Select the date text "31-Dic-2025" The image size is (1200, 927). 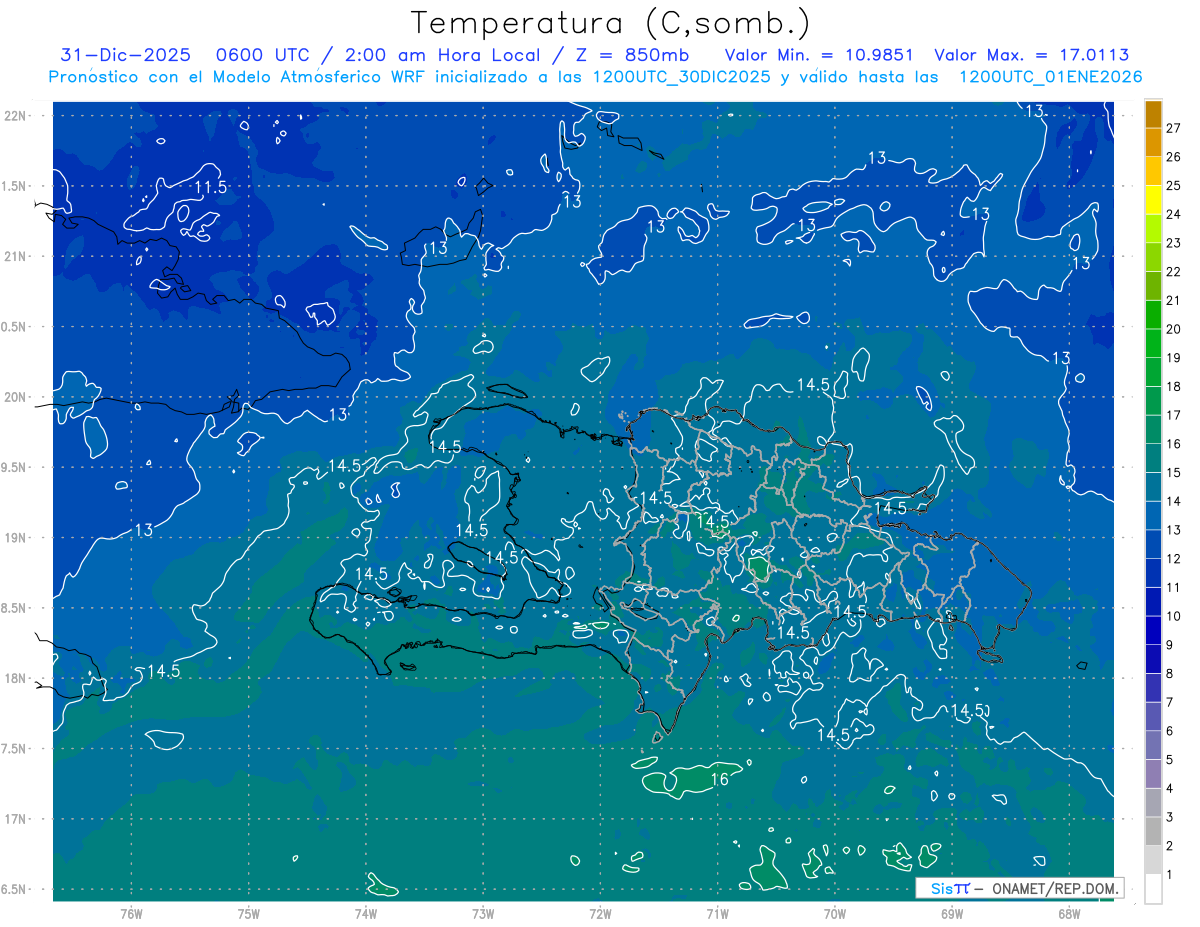click(126, 55)
